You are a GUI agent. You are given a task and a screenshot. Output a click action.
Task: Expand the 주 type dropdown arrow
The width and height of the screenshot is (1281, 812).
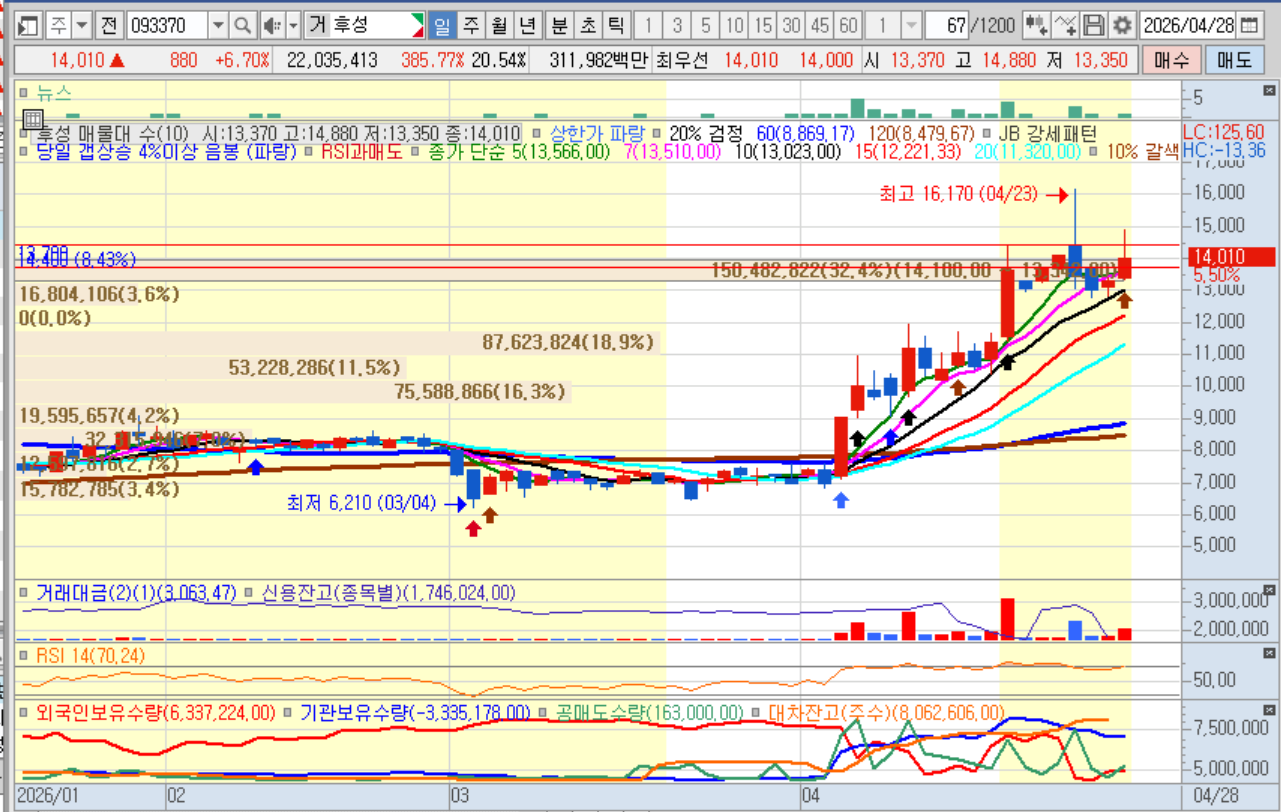[x=82, y=24]
